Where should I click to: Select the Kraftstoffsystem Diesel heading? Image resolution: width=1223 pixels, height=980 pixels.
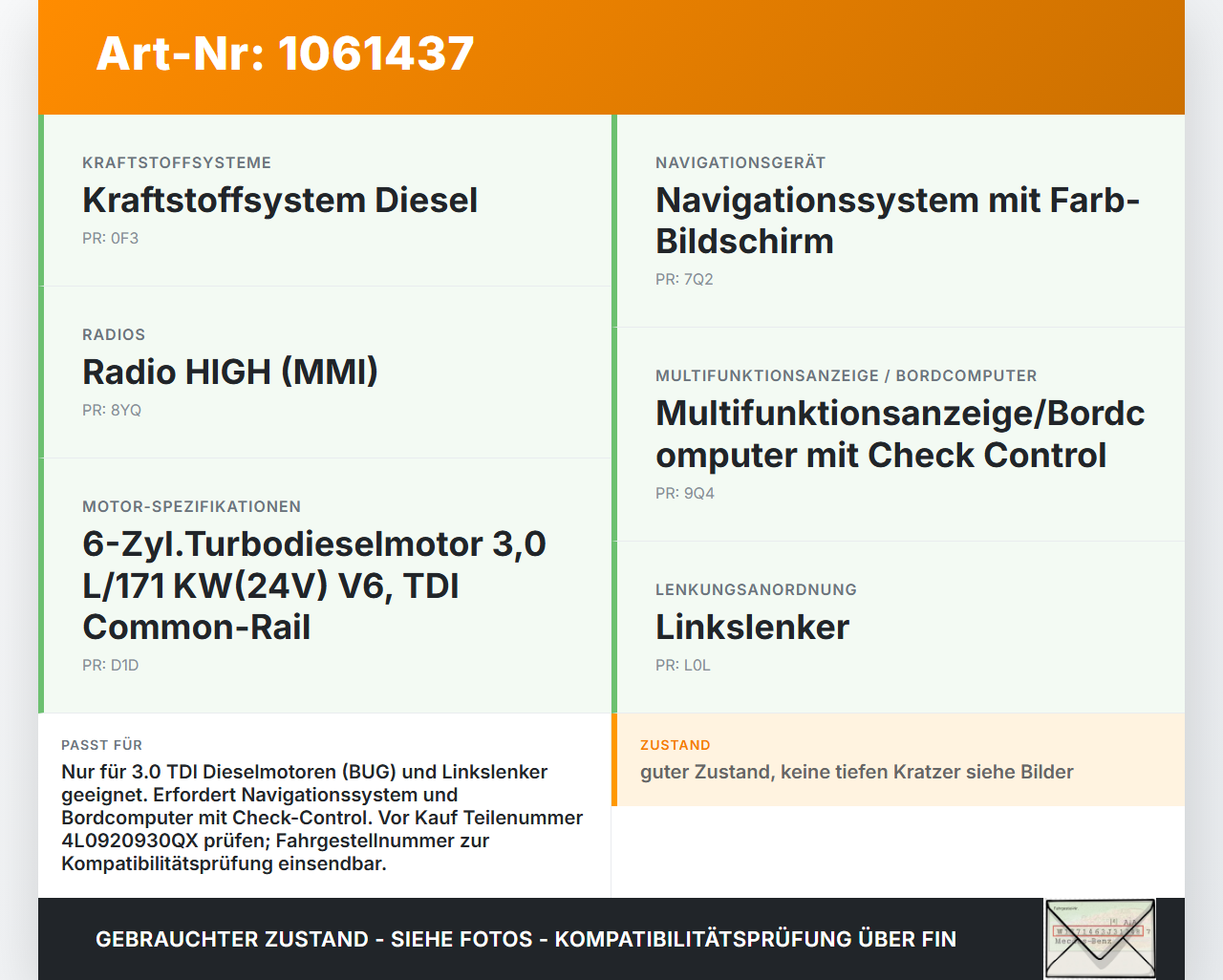coord(280,201)
